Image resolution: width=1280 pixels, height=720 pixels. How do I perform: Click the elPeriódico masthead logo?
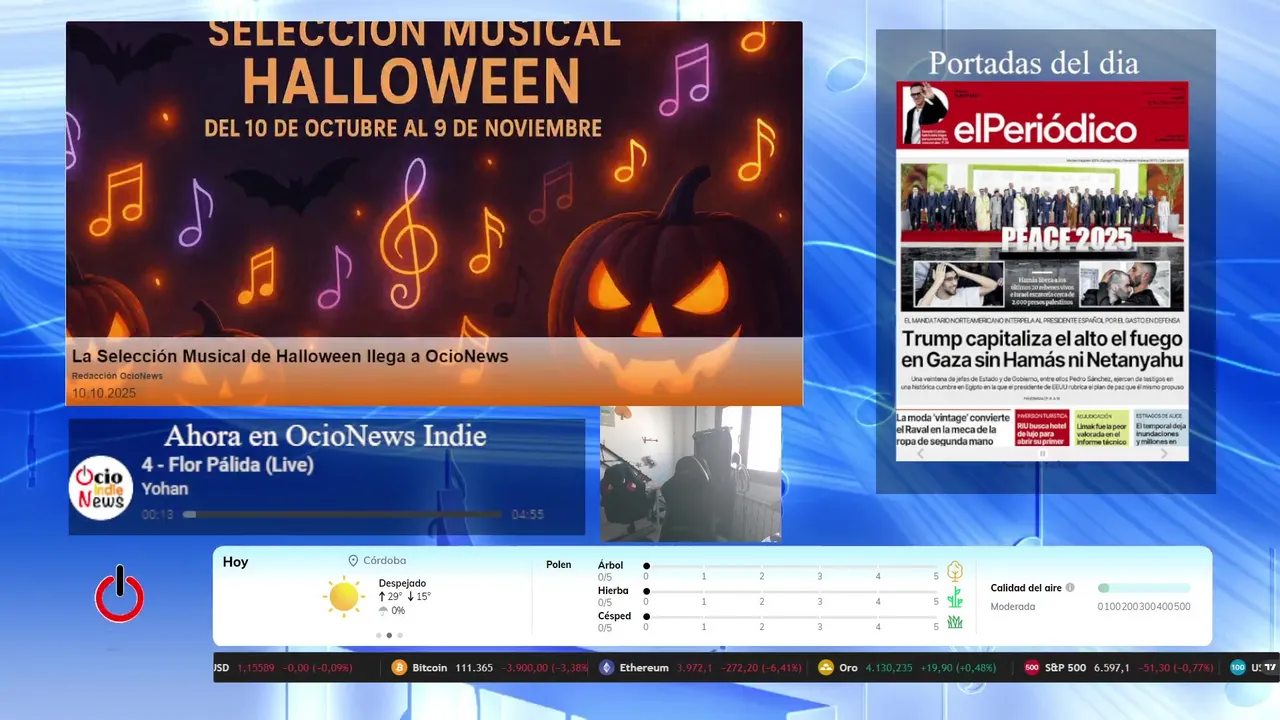(x=1044, y=129)
